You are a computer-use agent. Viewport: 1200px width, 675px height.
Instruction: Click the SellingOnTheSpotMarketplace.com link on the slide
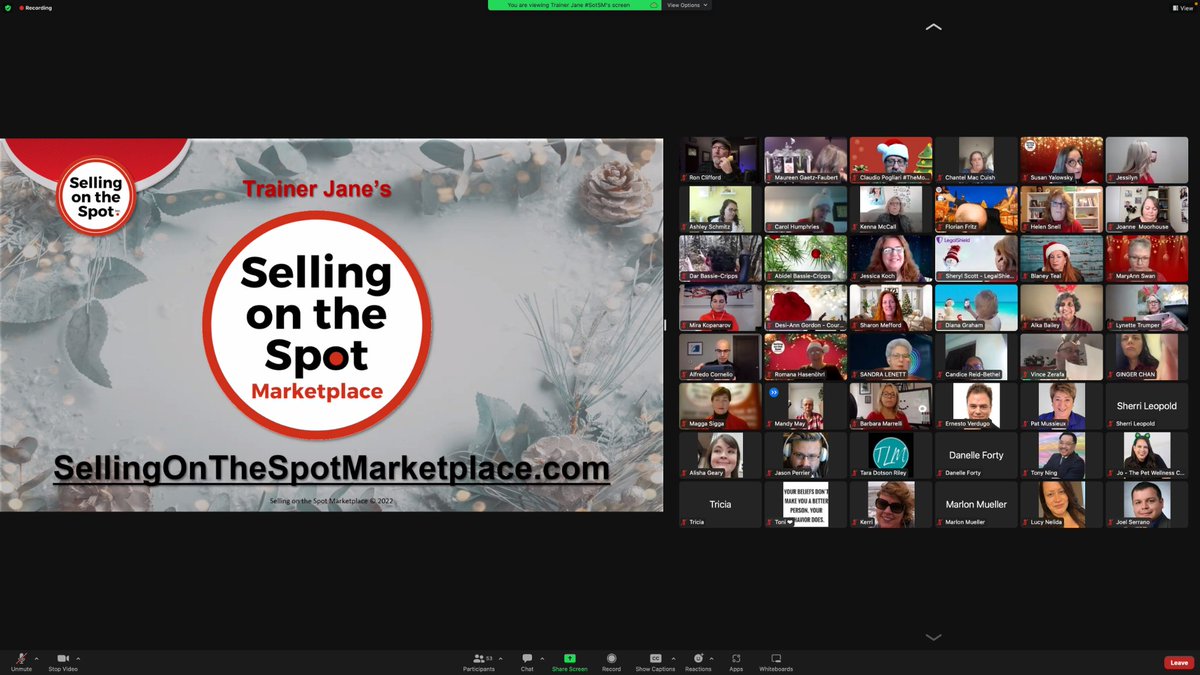(331, 468)
